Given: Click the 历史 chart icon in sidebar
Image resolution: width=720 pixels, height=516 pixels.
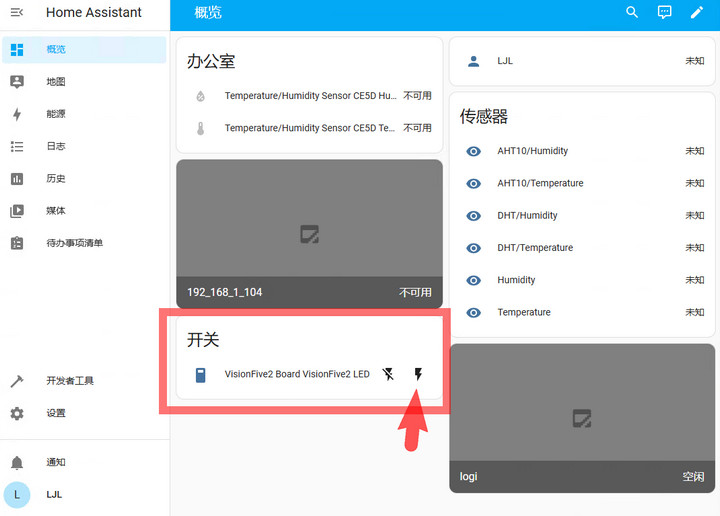Looking at the screenshot, I should [17, 179].
